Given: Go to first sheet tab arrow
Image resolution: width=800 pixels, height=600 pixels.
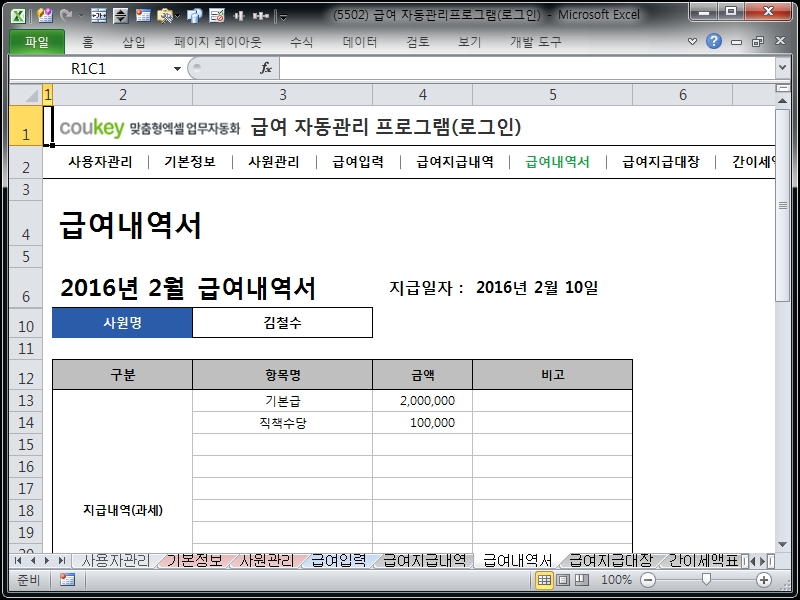Looking at the screenshot, I should pos(18,561).
